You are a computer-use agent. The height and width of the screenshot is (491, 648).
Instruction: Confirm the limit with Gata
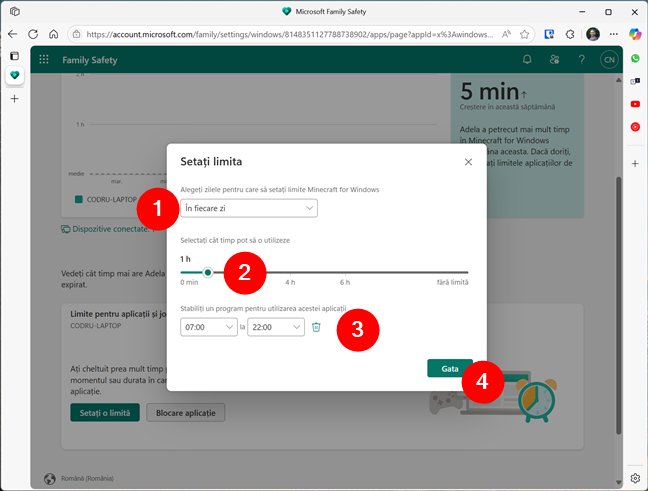450,368
